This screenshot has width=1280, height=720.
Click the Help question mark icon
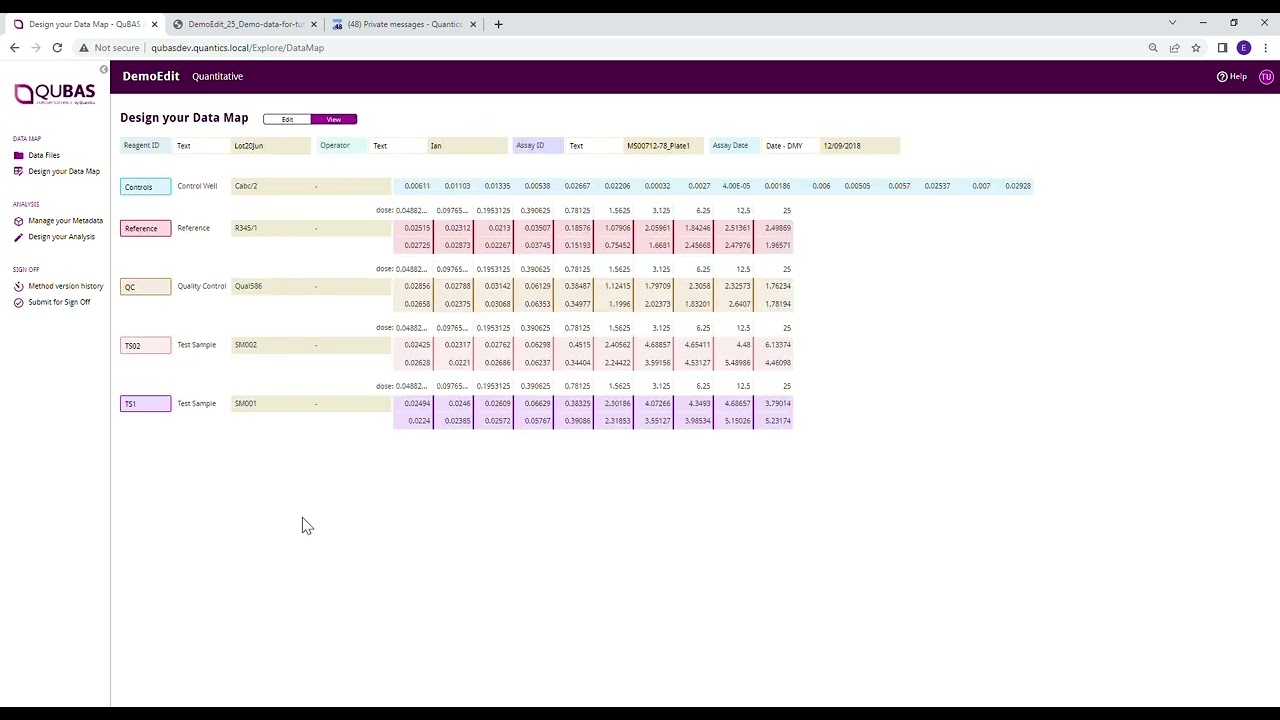[x=1221, y=76]
